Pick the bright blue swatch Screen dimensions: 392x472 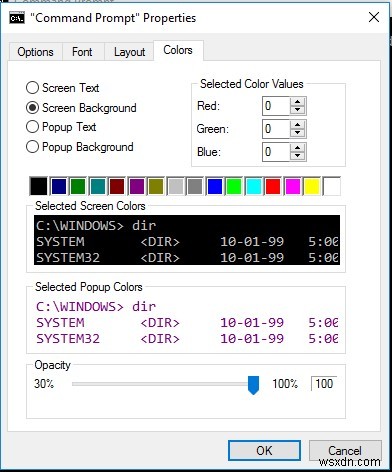215,186
